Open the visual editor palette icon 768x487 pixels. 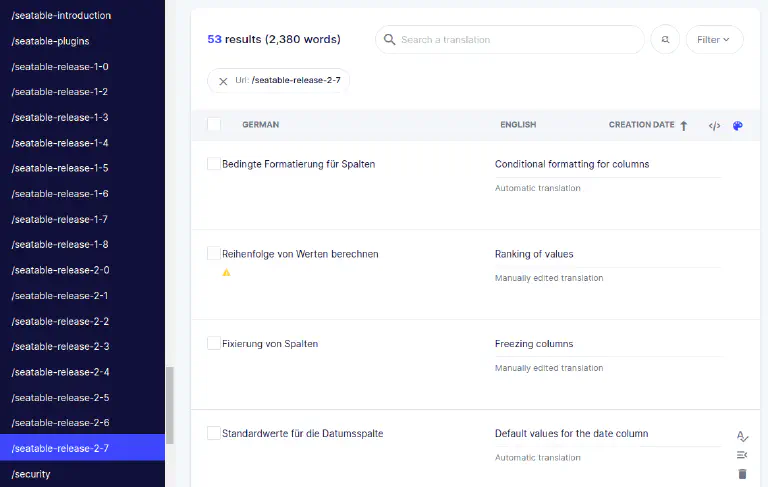pyautogui.click(x=738, y=125)
